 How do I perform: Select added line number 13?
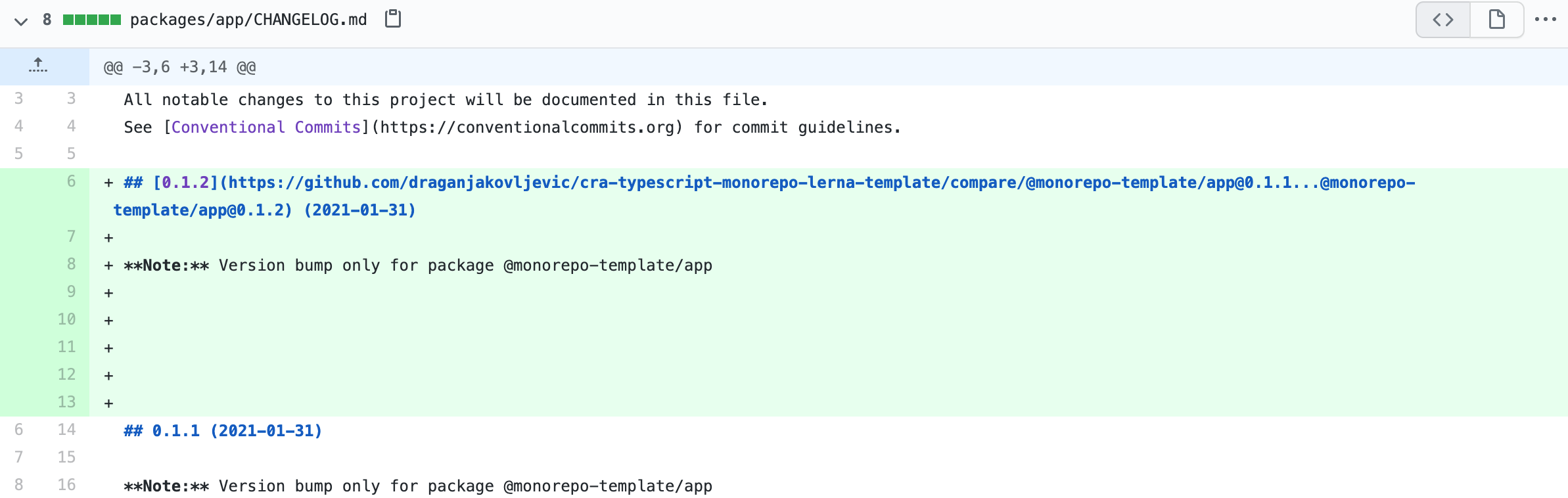(x=66, y=402)
